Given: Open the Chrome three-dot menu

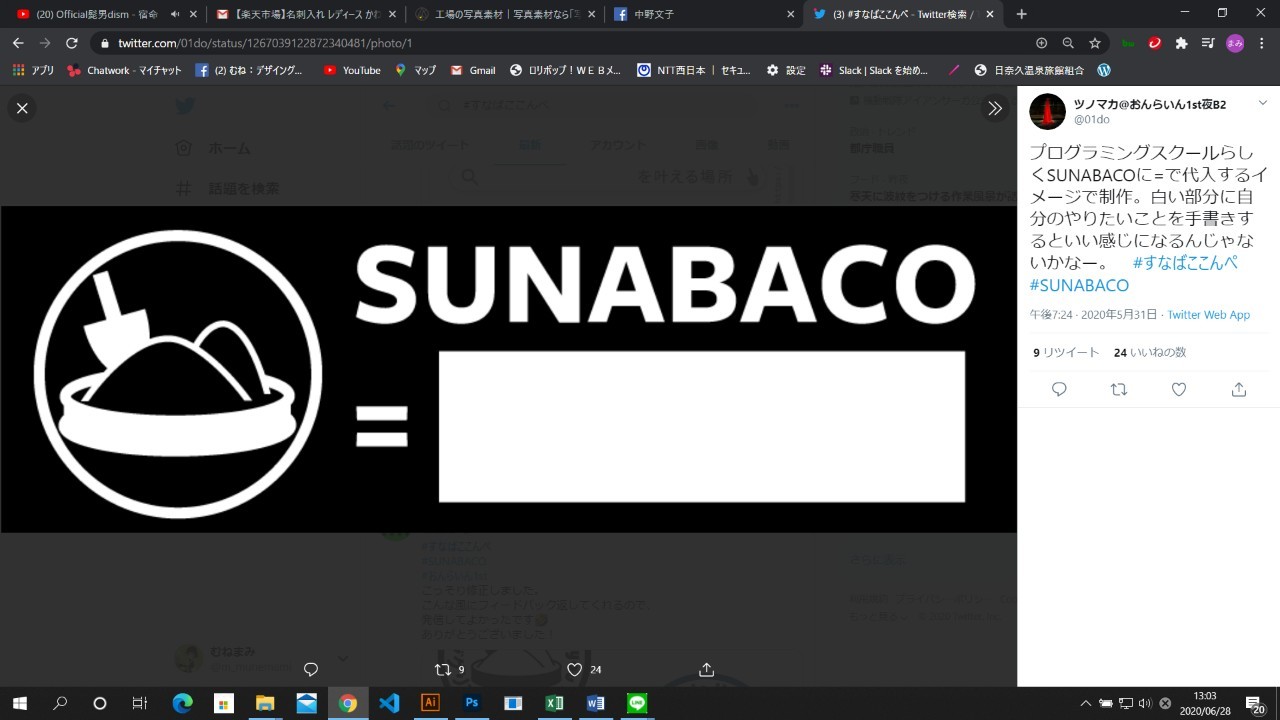Looking at the screenshot, I should (1261, 43).
